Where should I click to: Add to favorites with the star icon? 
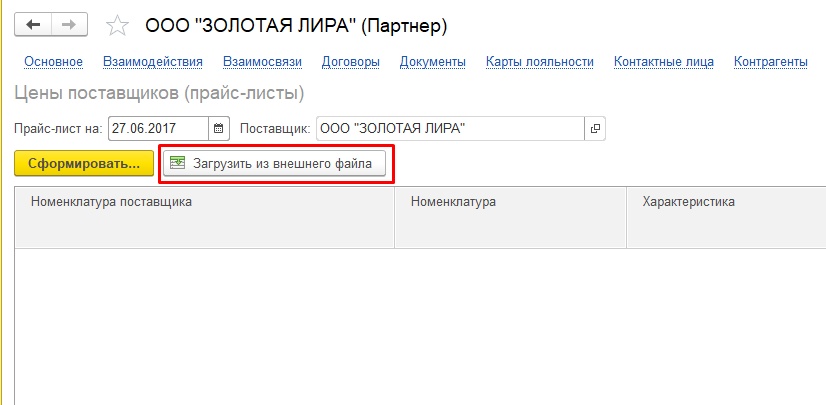pos(116,26)
